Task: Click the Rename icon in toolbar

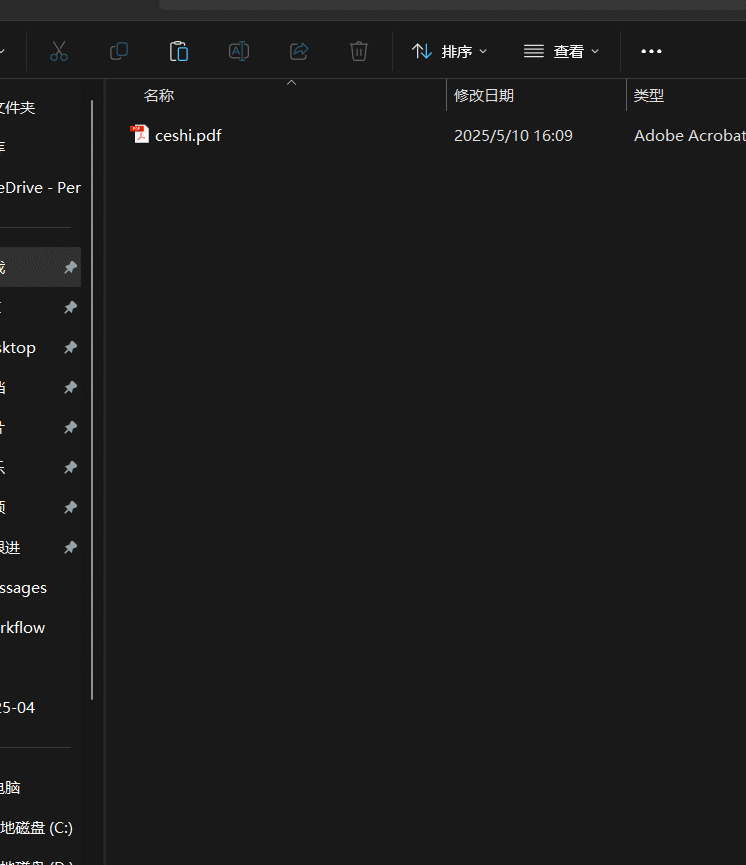Action: pos(239,51)
